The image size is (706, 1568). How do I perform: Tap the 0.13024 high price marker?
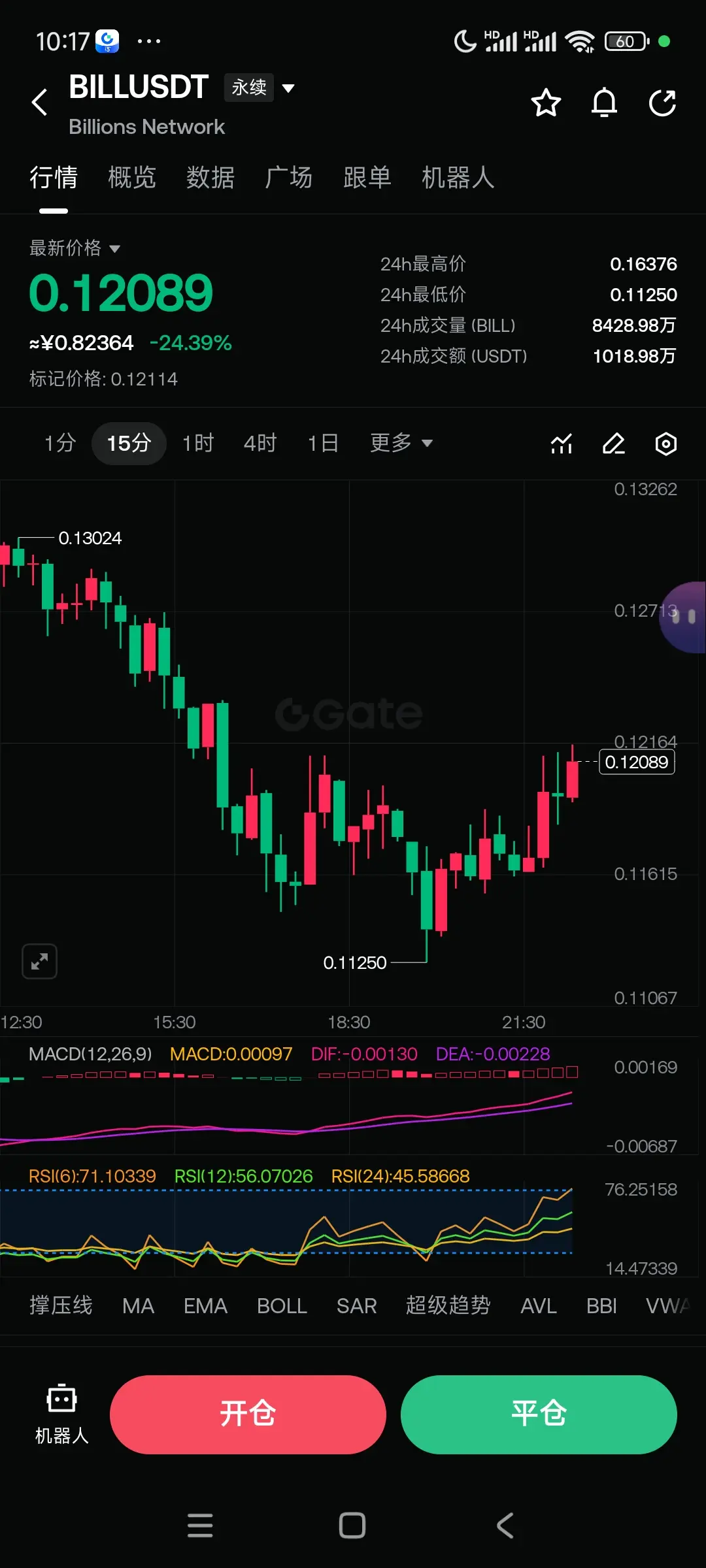90,538
